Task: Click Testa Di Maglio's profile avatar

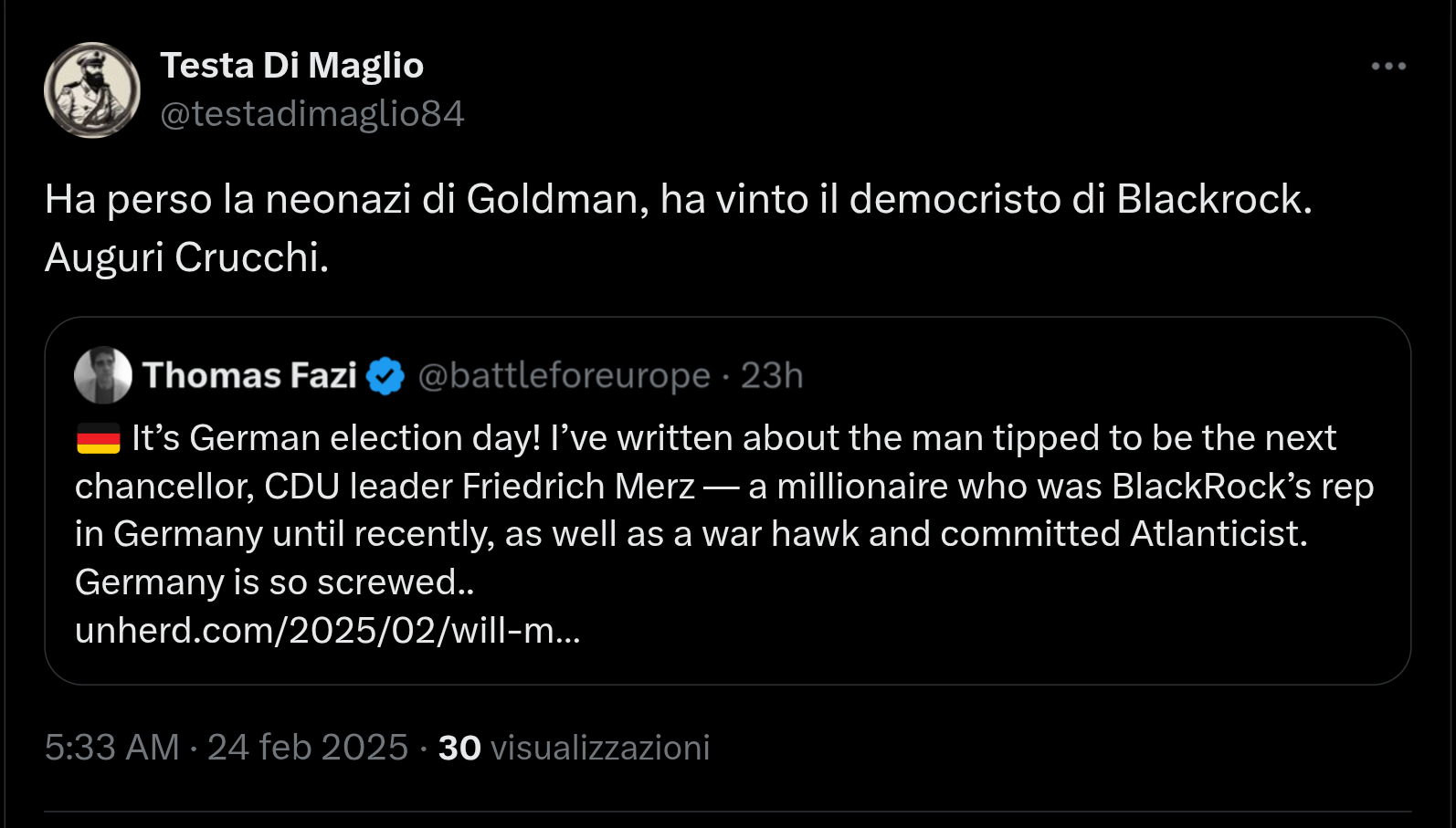Action: click(92, 89)
